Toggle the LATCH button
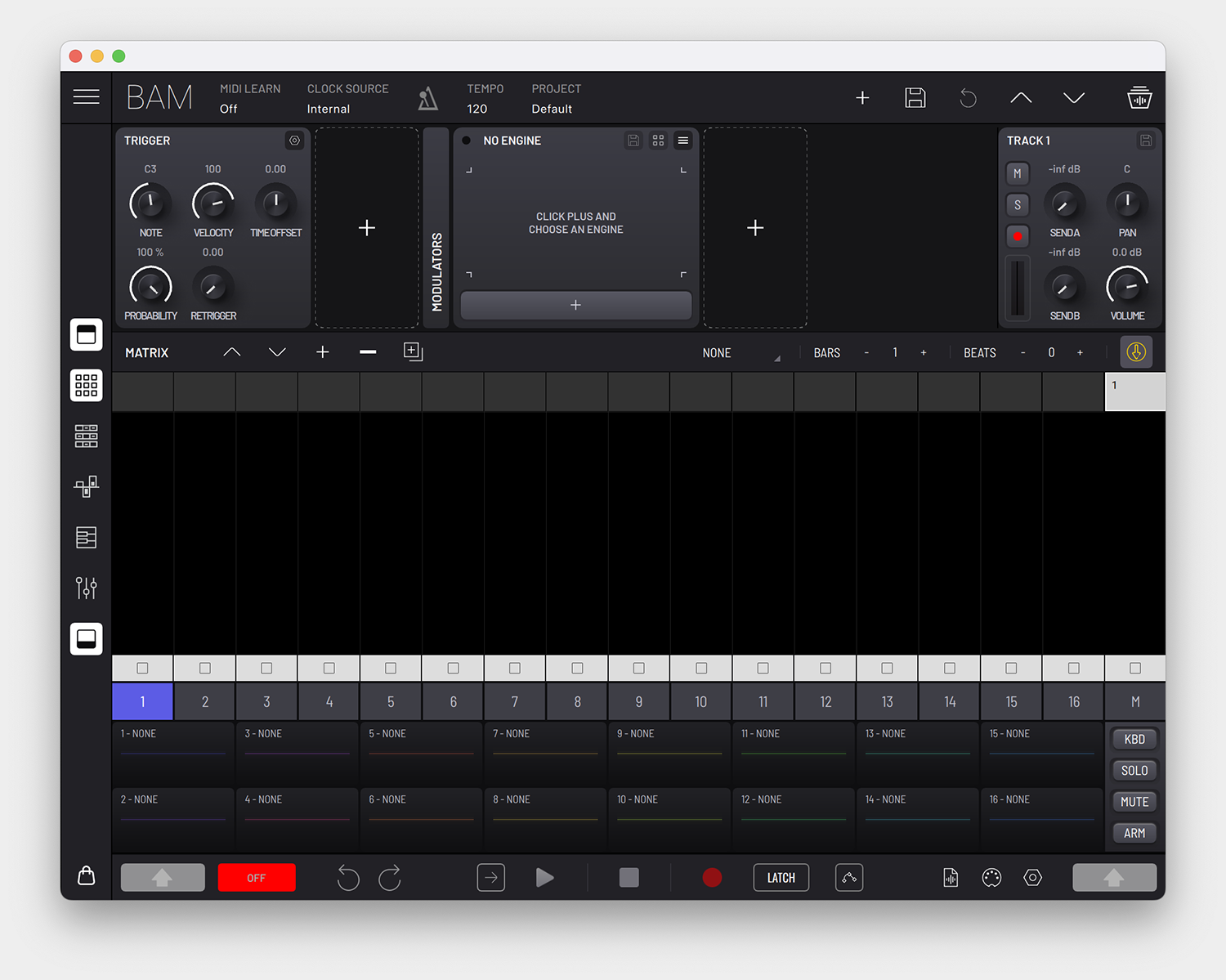The image size is (1226, 980). tap(781, 878)
